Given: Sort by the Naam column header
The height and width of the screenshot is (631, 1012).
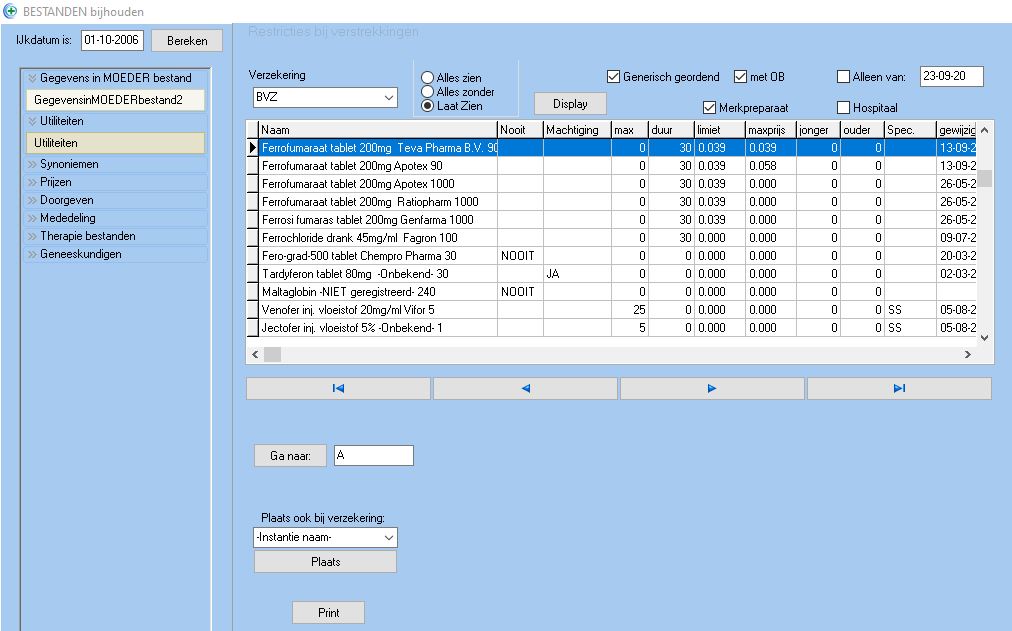Looking at the screenshot, I should point(378,130).
